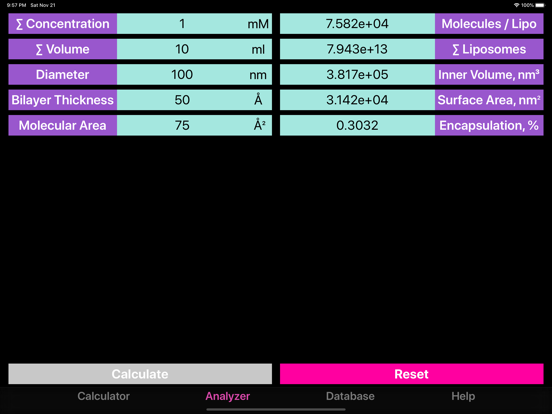Open the Database tab

click(x=350, y=396)
